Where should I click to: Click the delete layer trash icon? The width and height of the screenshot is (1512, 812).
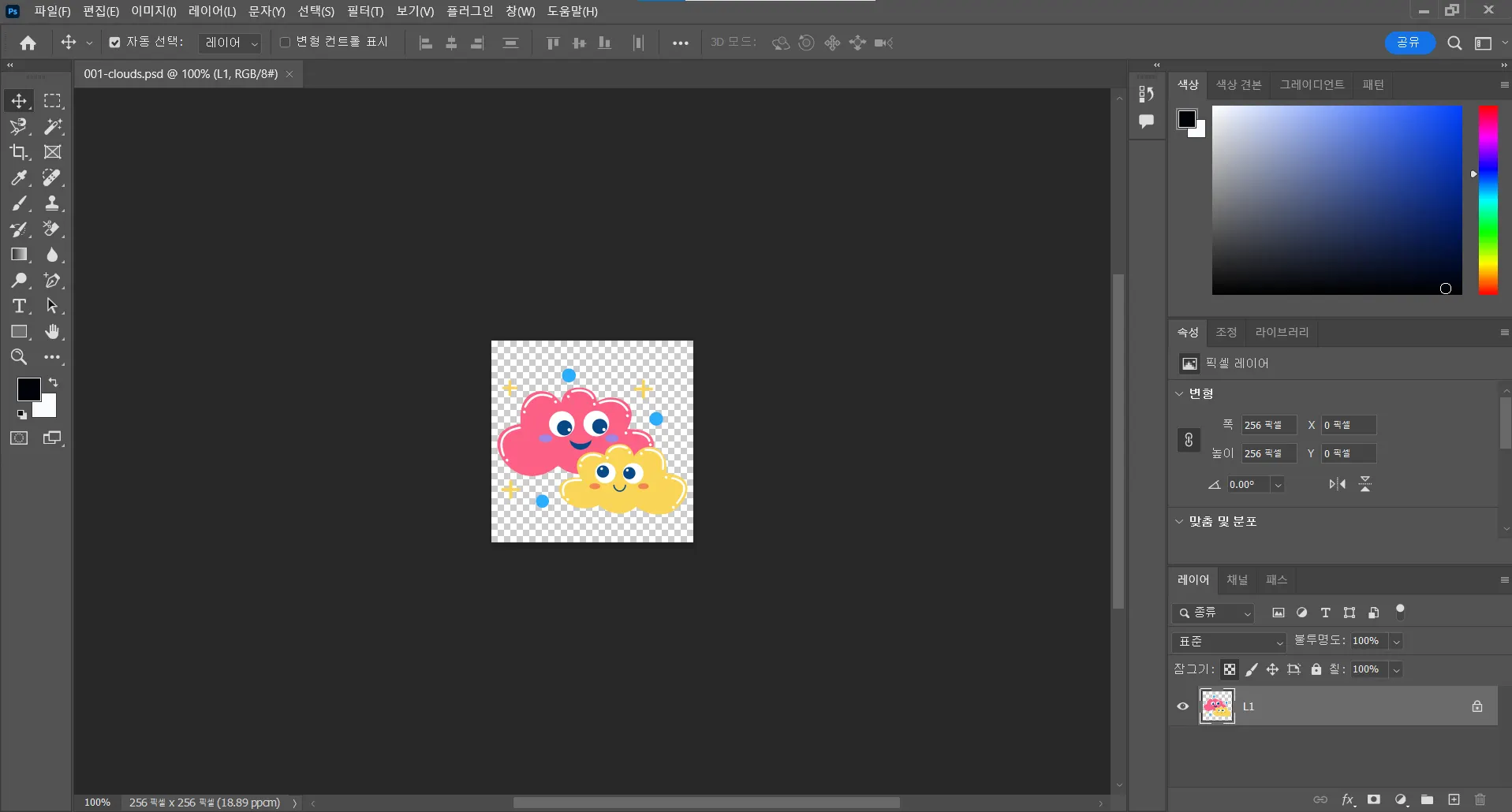[x=1480, y=799]
